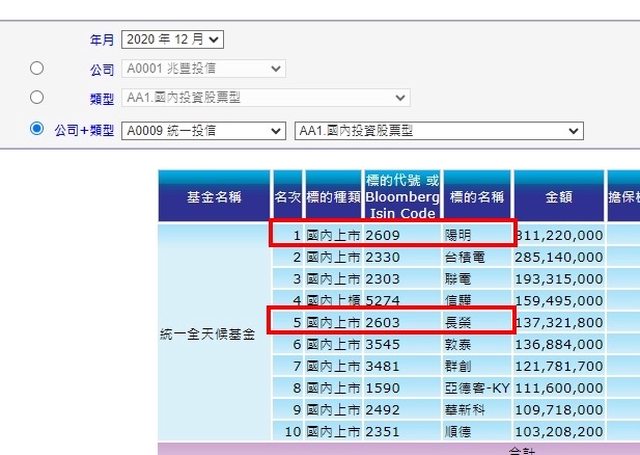This screenshot has width=640, height=455.
Task: Click the Bloomberg Isin Code column header
Action: 402,197
